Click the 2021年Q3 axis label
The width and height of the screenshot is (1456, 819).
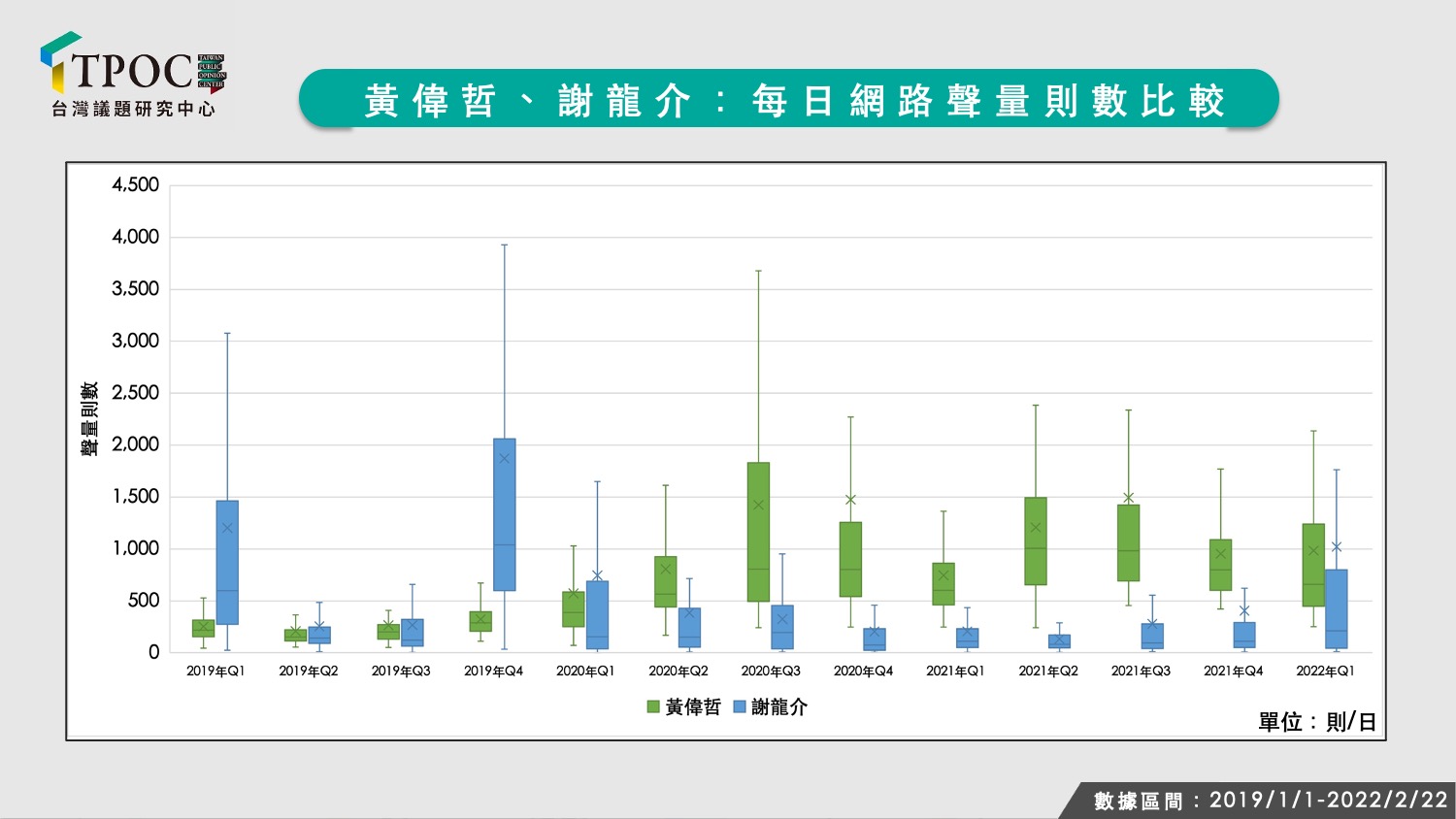pyautogui.click(x=1141, y=672)
